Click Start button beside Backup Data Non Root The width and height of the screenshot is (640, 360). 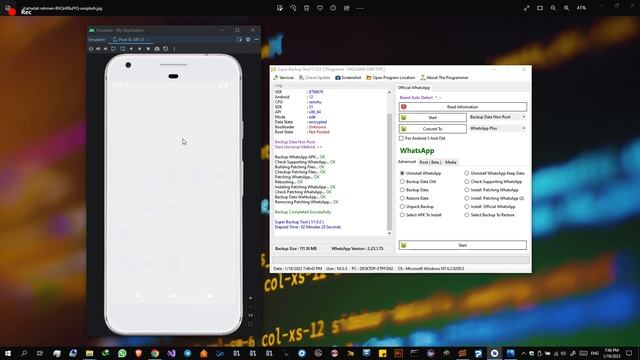433,118
